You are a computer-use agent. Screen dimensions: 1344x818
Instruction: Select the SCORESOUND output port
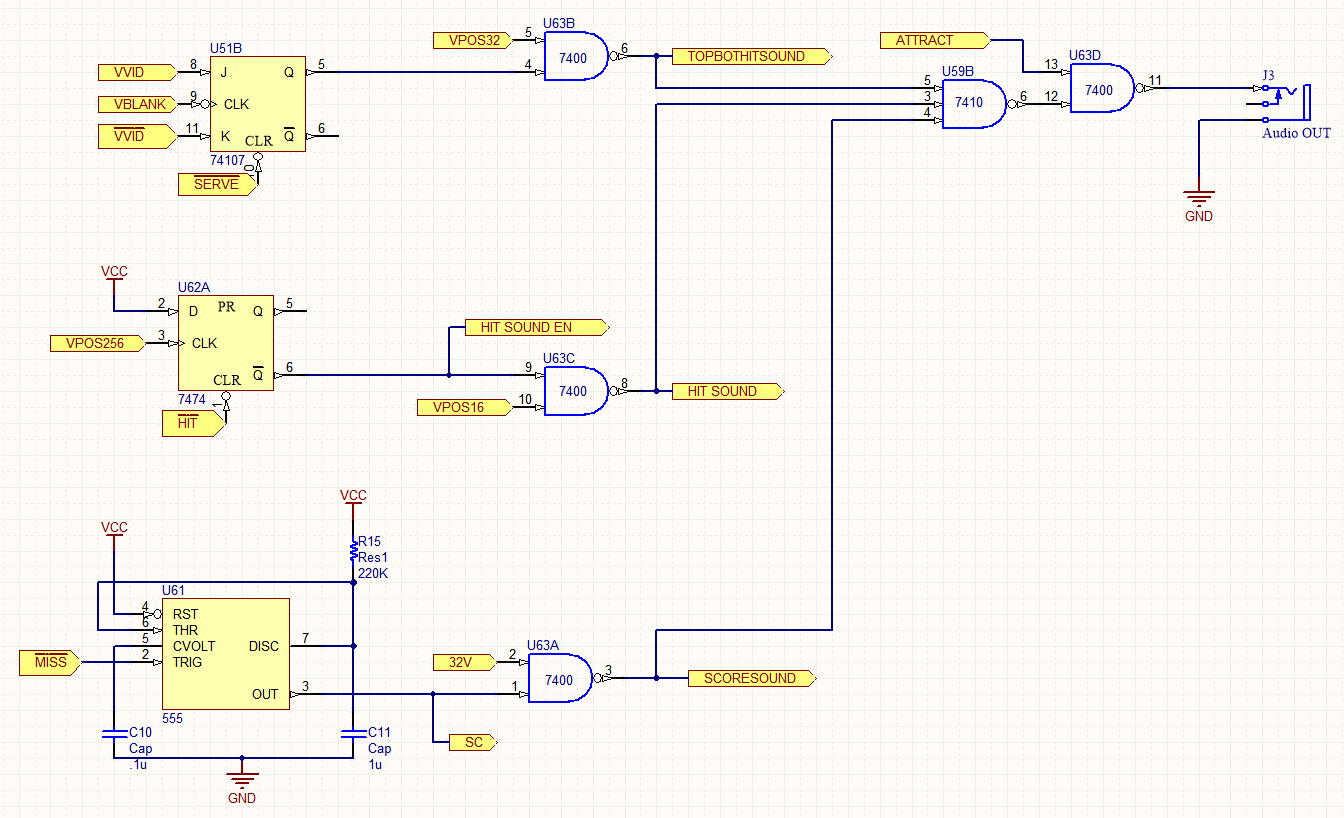coord(753,678)
